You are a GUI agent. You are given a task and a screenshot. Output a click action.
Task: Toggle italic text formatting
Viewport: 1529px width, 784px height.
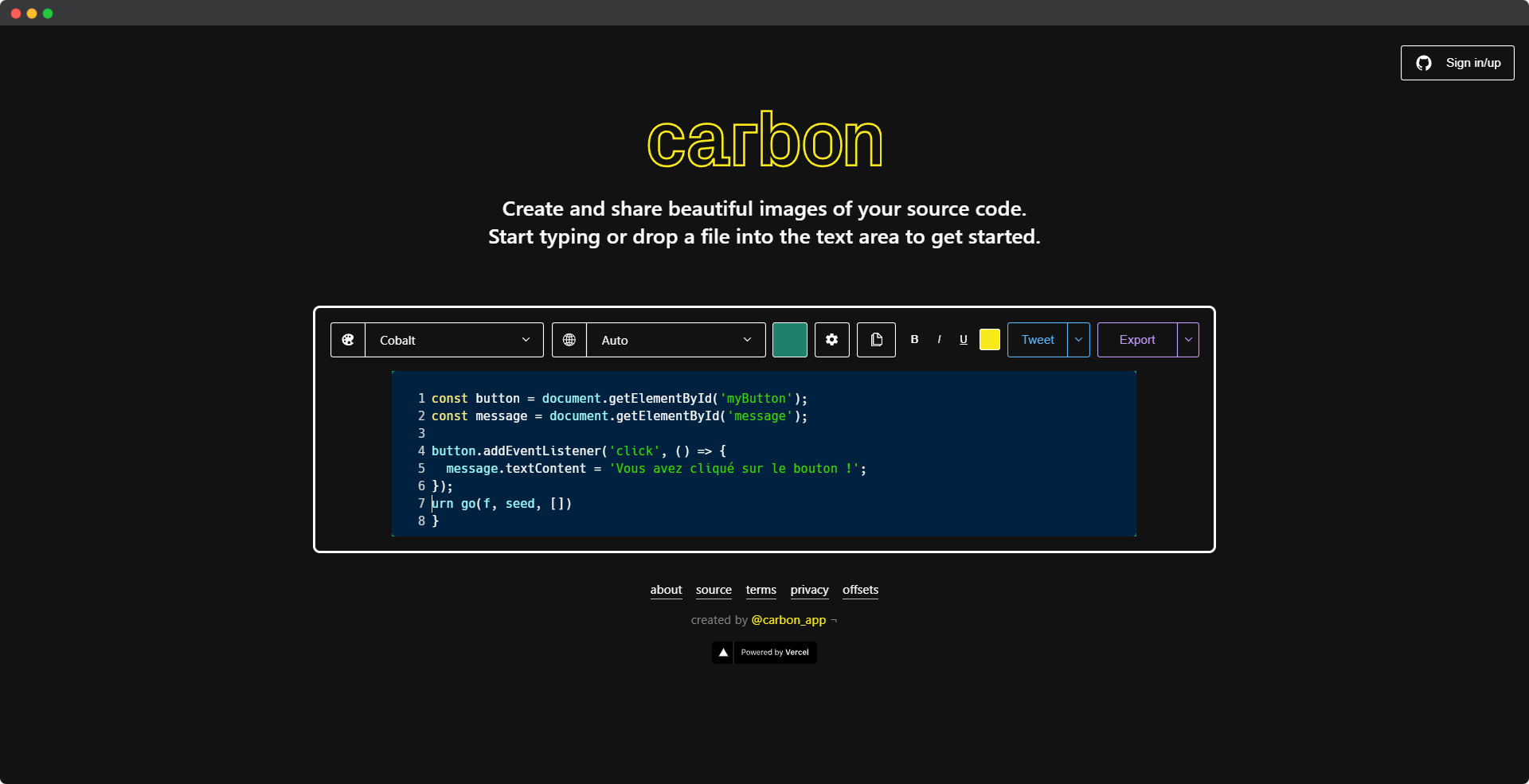tap(940, 339)
